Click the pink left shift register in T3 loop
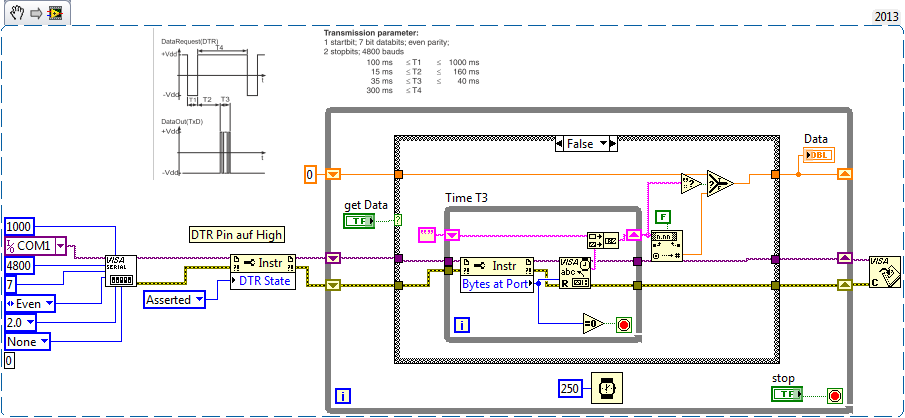 (x=452, y=234)
